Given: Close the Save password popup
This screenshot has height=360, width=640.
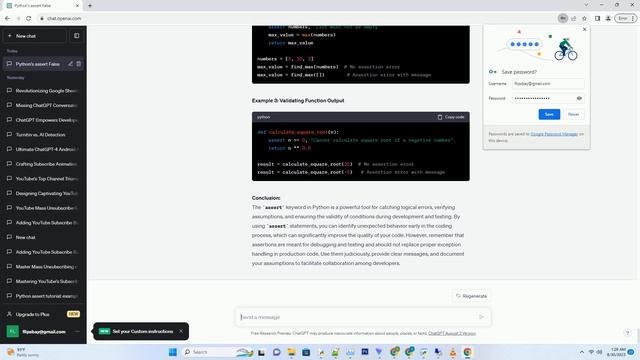Looking at the screenshot, I should point(584,29).
